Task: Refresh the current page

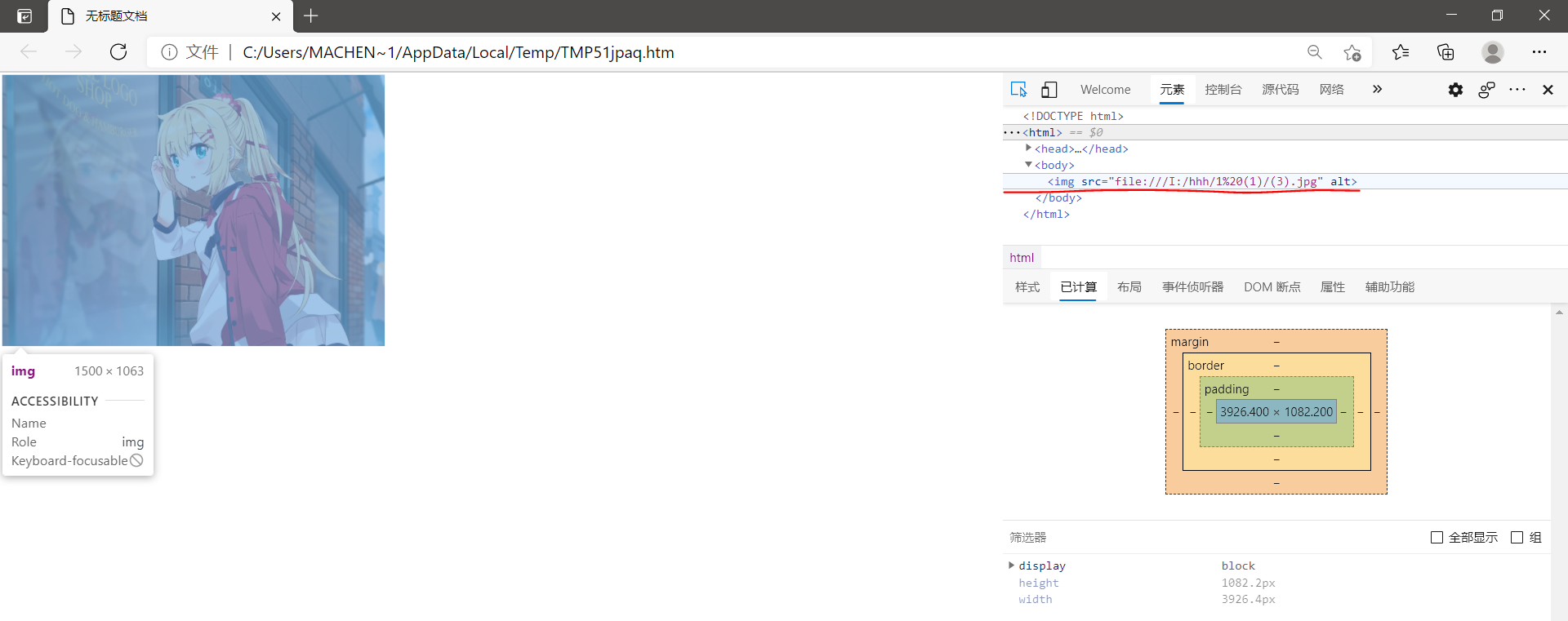Action: tap(118, 52)
